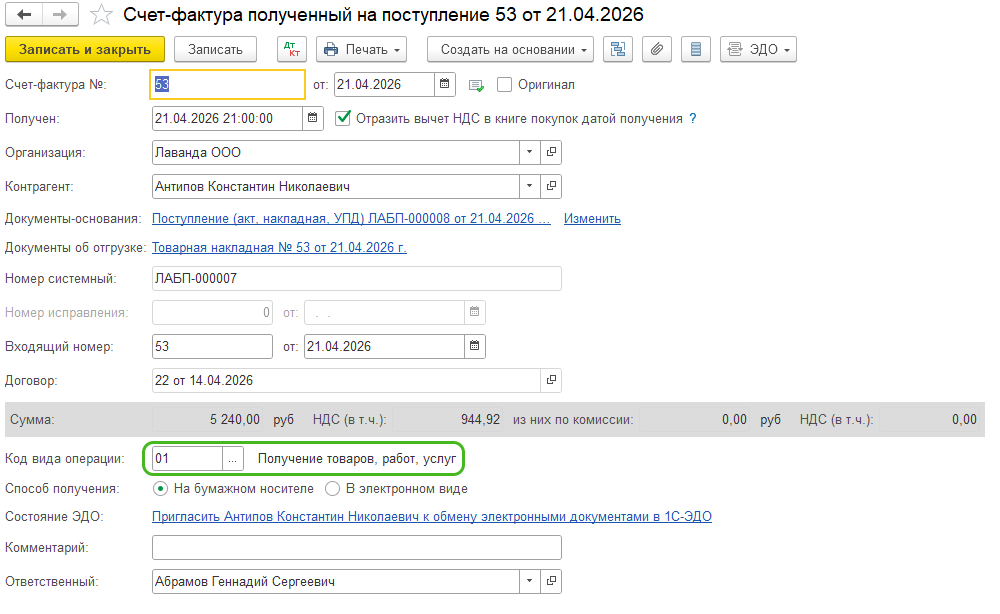Click Записать и закрыть button
This screenshot has height=614, width=1000.
point(85,49)
